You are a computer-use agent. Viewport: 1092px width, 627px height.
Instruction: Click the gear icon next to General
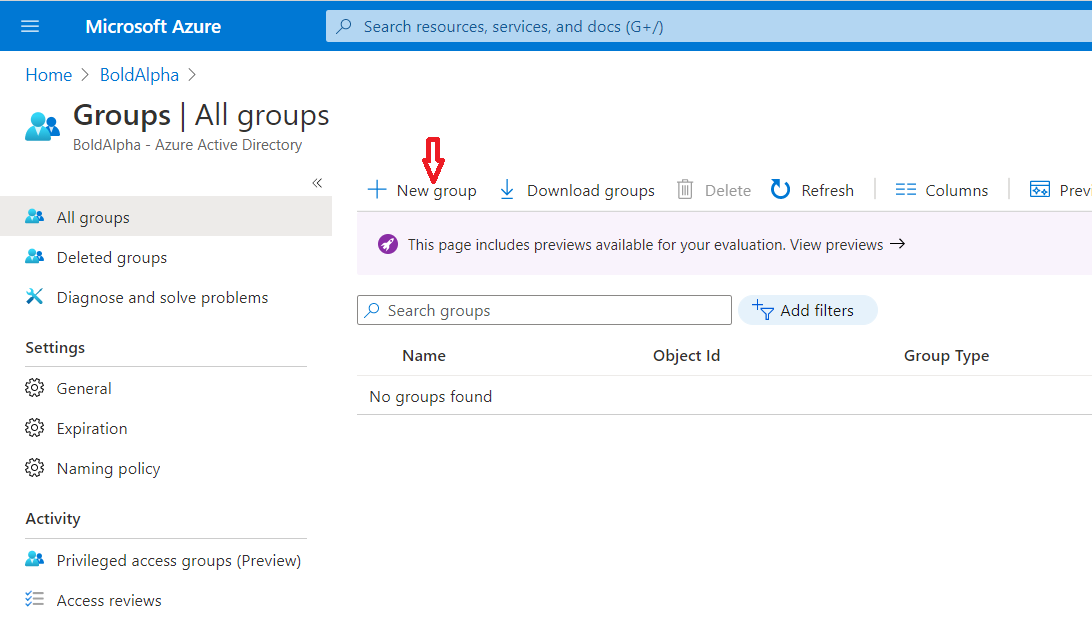coord(34,387)
